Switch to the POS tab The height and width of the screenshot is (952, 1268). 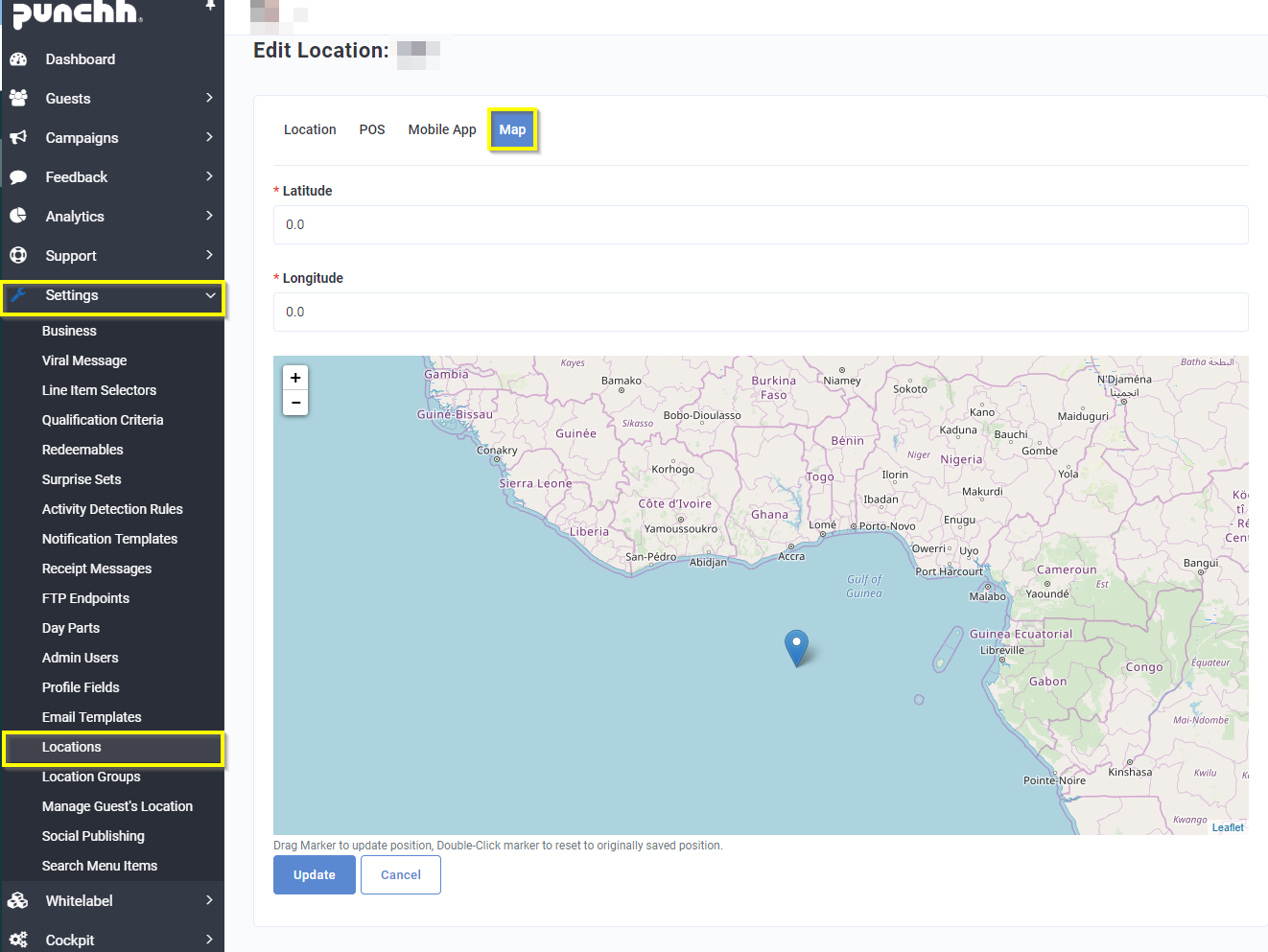372,128
